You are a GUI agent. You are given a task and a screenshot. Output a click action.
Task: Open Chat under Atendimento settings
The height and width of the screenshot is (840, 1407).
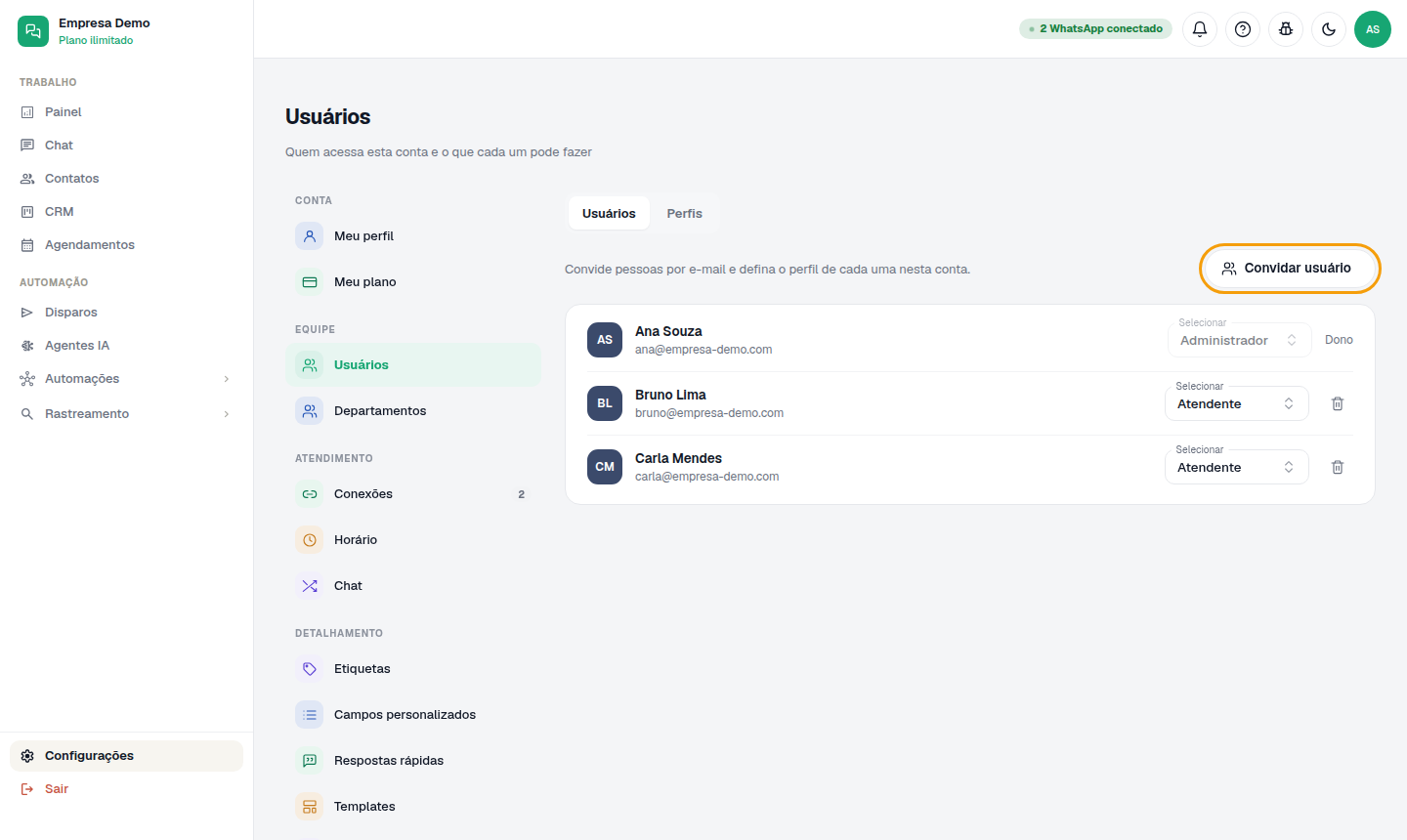pyautogui.click(x=413, y=586)
